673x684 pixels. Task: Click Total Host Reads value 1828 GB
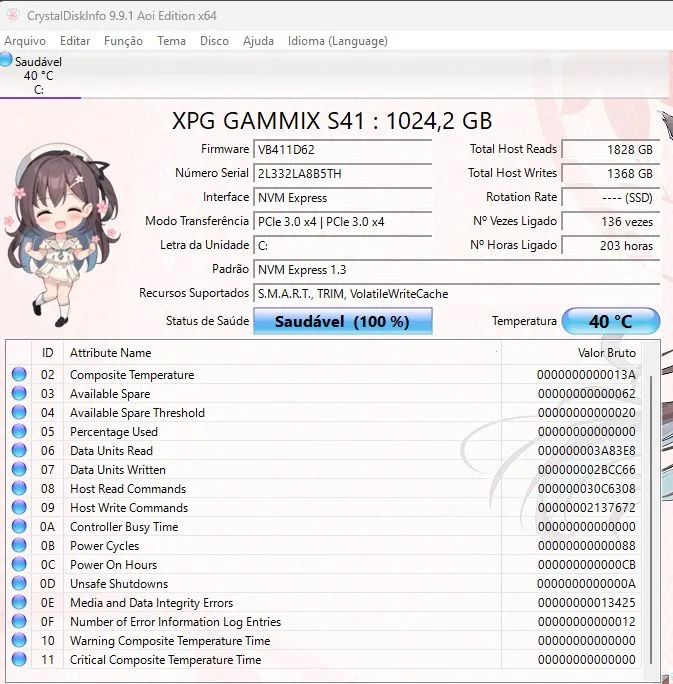point(611,150)
